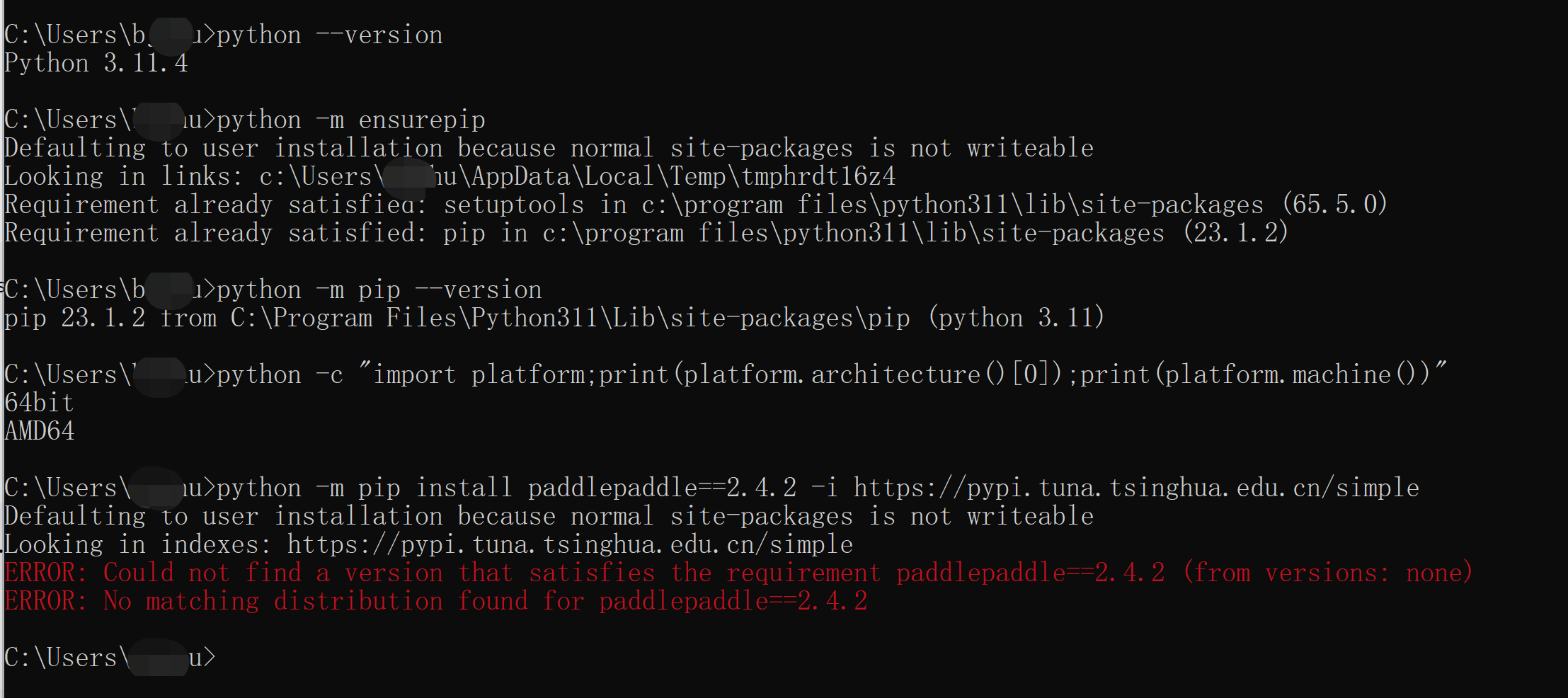Click the "C:\Program Files\Python311\Lib\site-packages\pip" path output
Screen dimensions: 1568x698
tap(570, 318)
